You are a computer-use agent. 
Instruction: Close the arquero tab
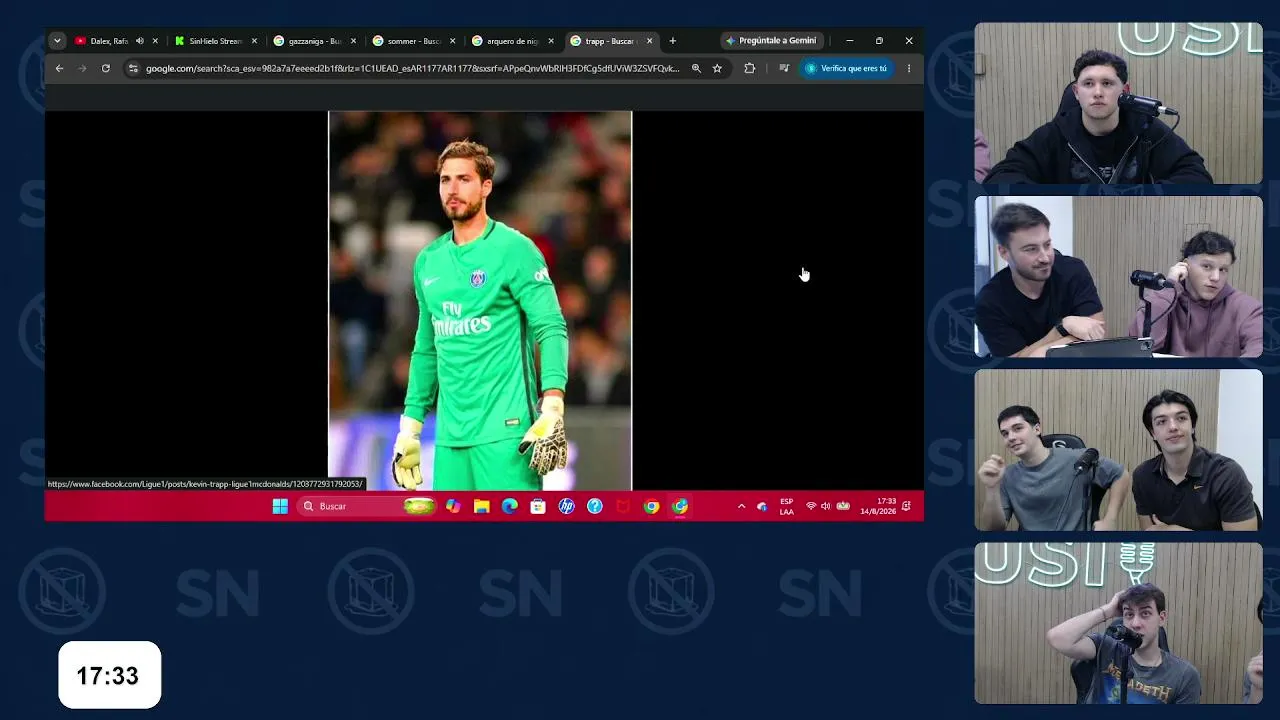551,41
